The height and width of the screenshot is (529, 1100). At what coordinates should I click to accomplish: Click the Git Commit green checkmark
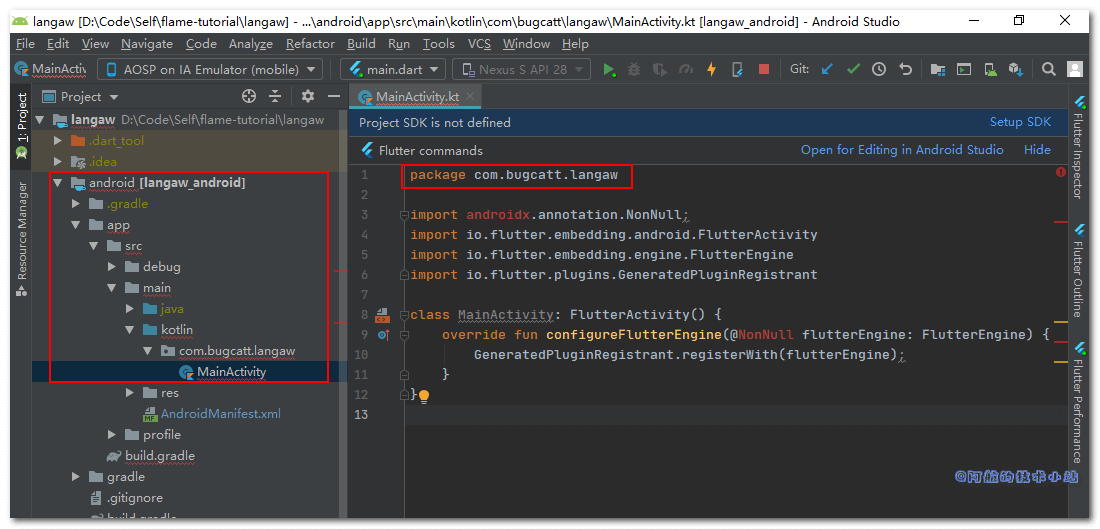[853, 69]
